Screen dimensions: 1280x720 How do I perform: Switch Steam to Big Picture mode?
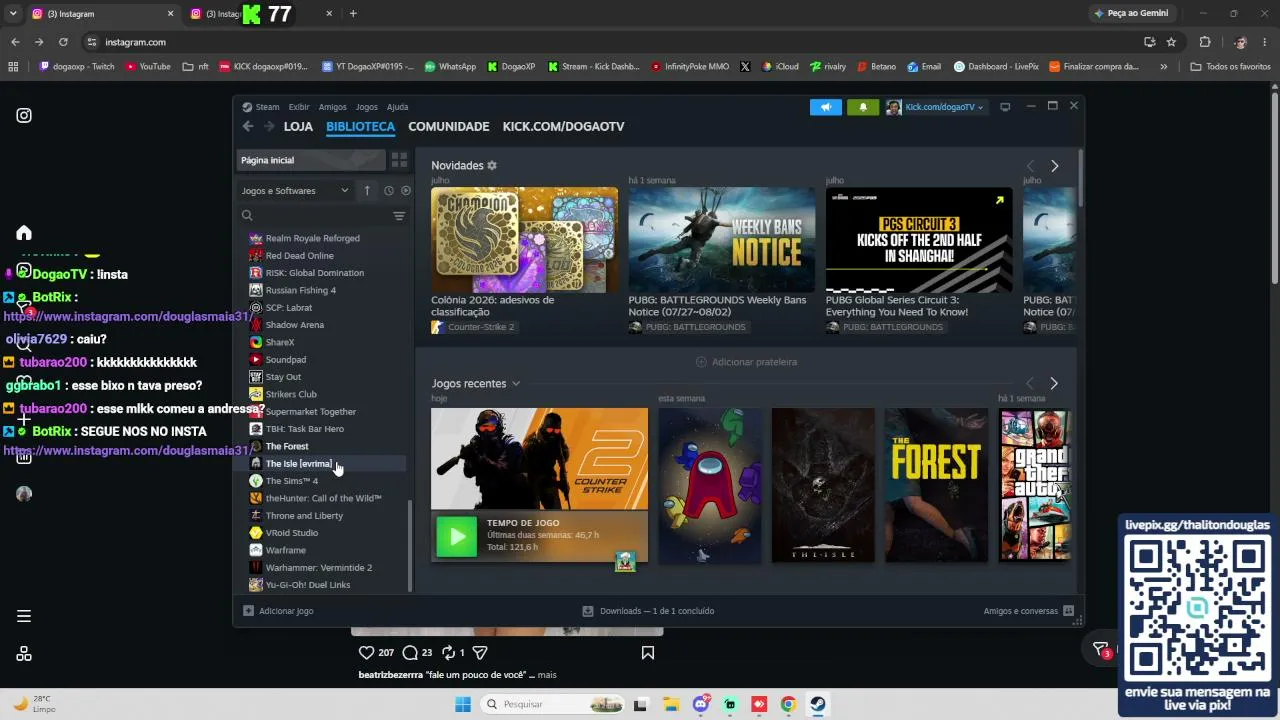pyautogui.click(x=1005, y=107)
